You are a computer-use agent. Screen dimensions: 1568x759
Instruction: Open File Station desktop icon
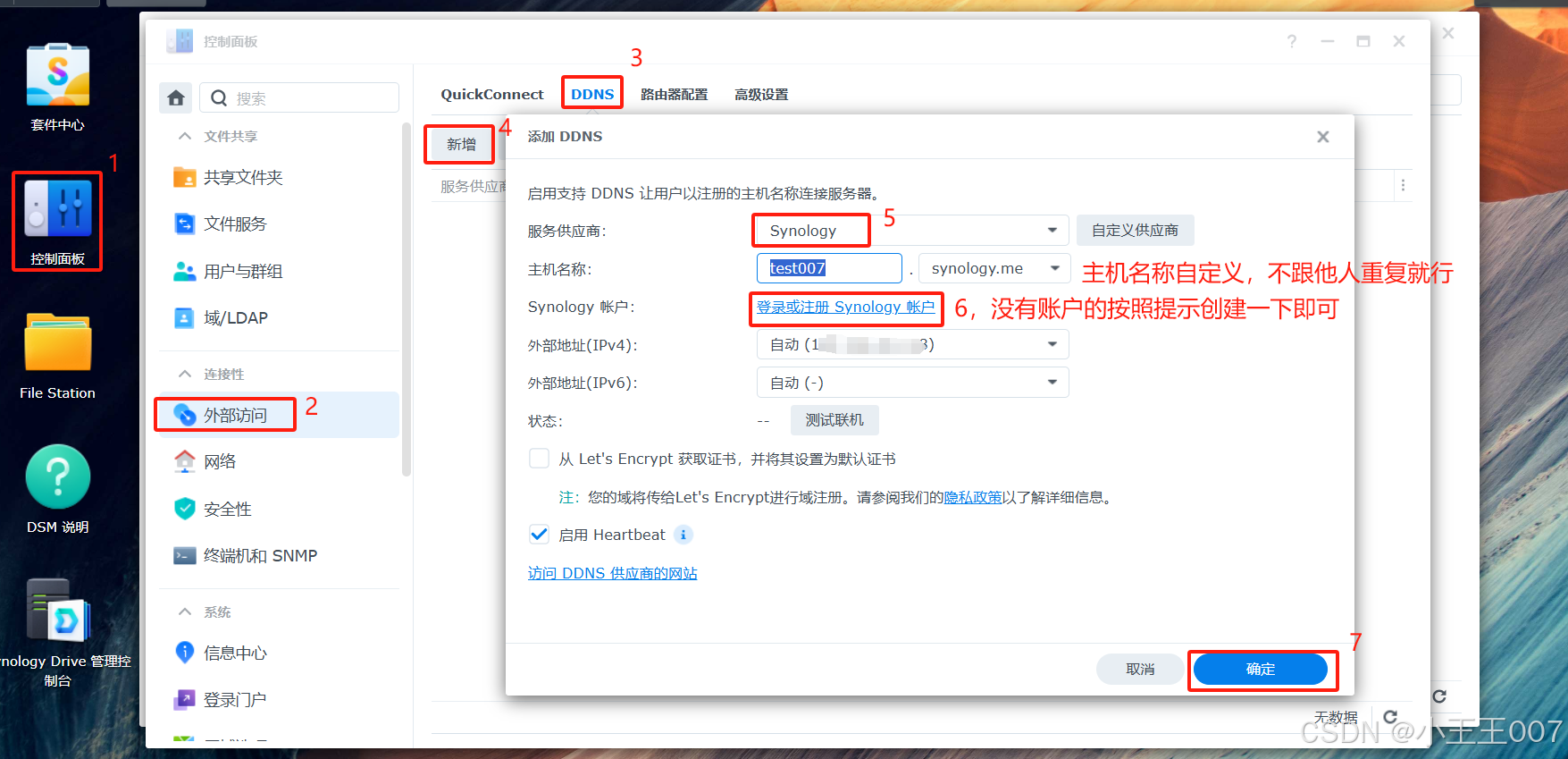(x=57, y=356)
